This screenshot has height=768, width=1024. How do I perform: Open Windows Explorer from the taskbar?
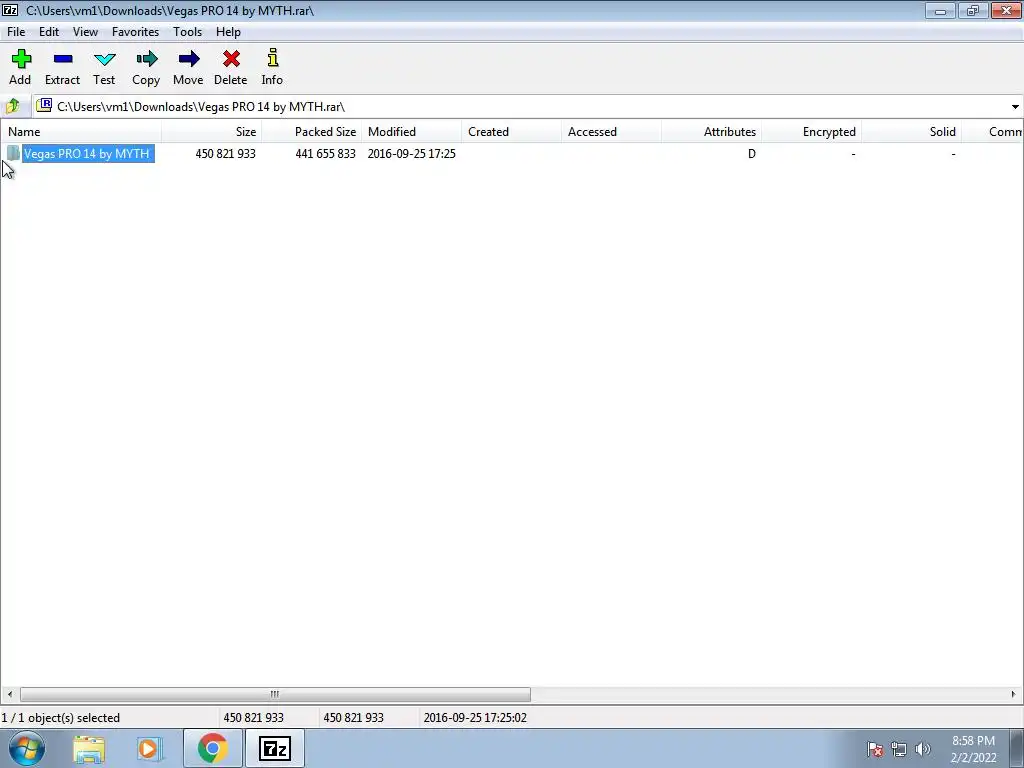89,748
